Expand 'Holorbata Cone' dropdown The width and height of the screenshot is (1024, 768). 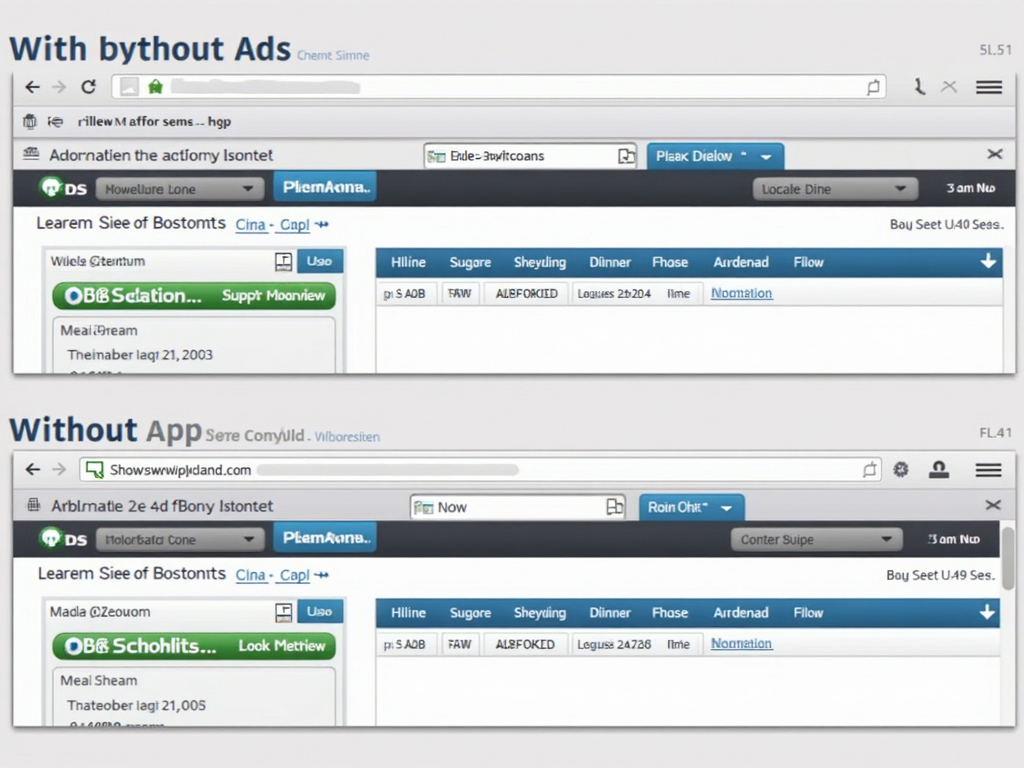pyautogui.click(x=180, y=540)
